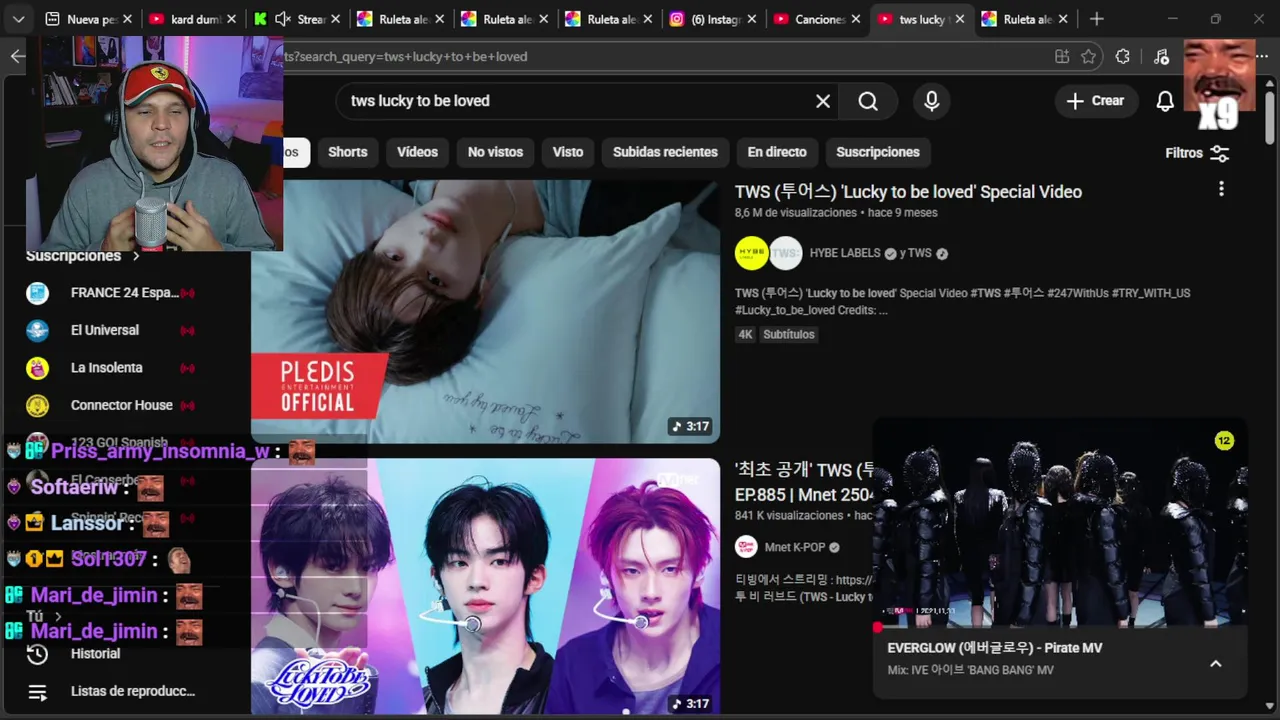Image resolution: width=1280 pixels, height=720 pixels.
Task: Select the Visto filter chip
Action: click(568, 152)
